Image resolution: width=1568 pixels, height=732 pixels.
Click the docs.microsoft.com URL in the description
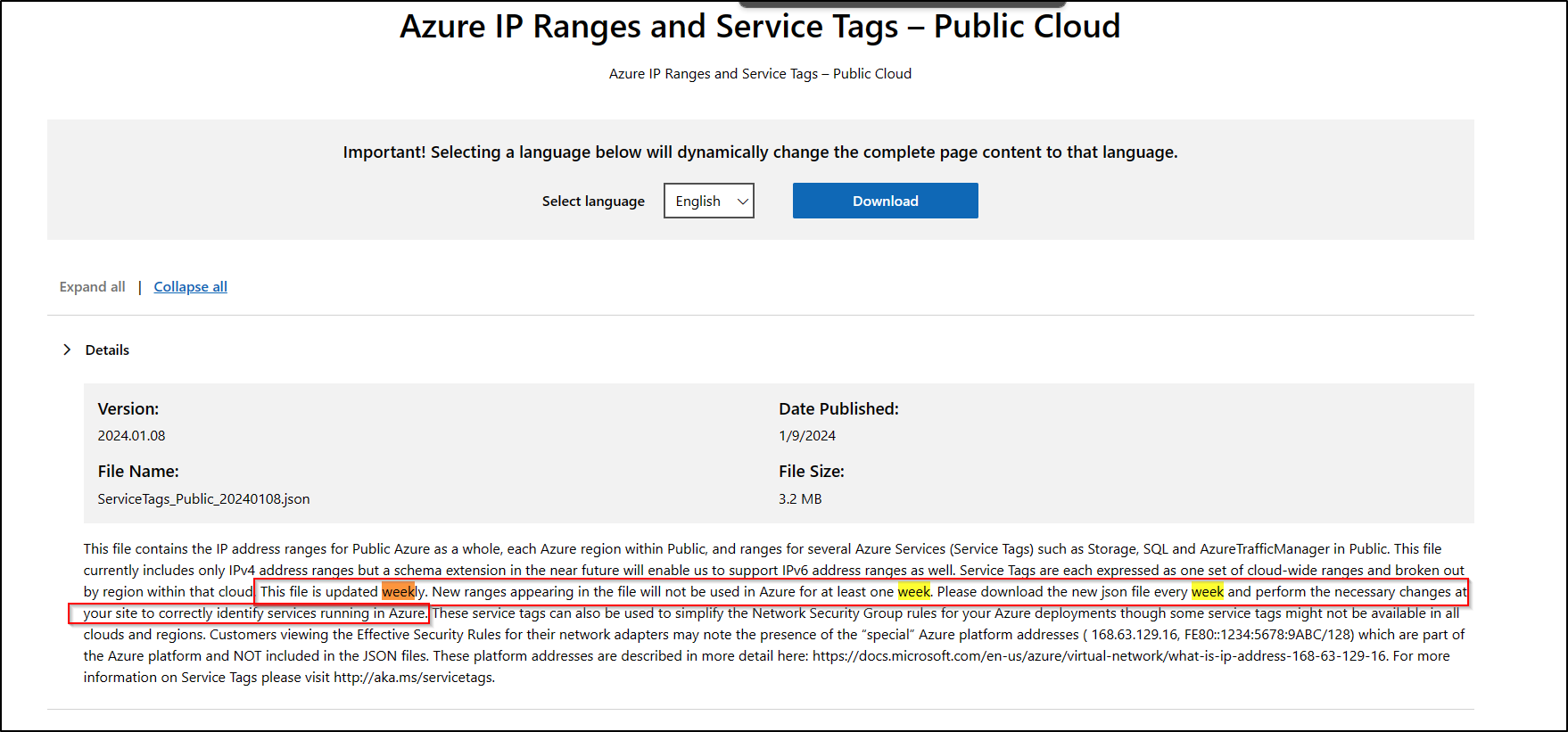tap(1100, 655)
